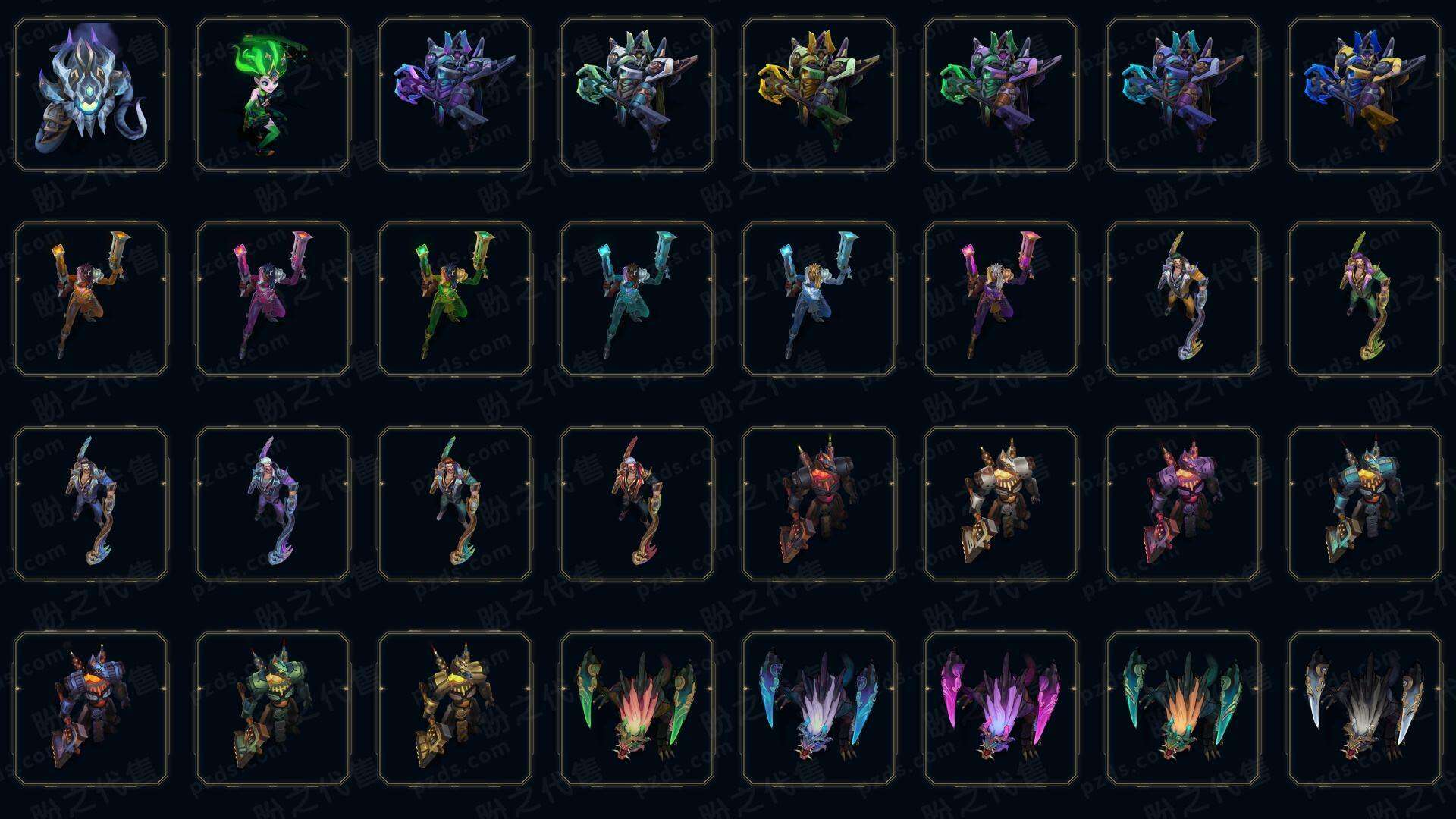This screenshot has height=819, width=1456.
Task: Click the white and gold shield robot
Action: [x=1001, y=504]
